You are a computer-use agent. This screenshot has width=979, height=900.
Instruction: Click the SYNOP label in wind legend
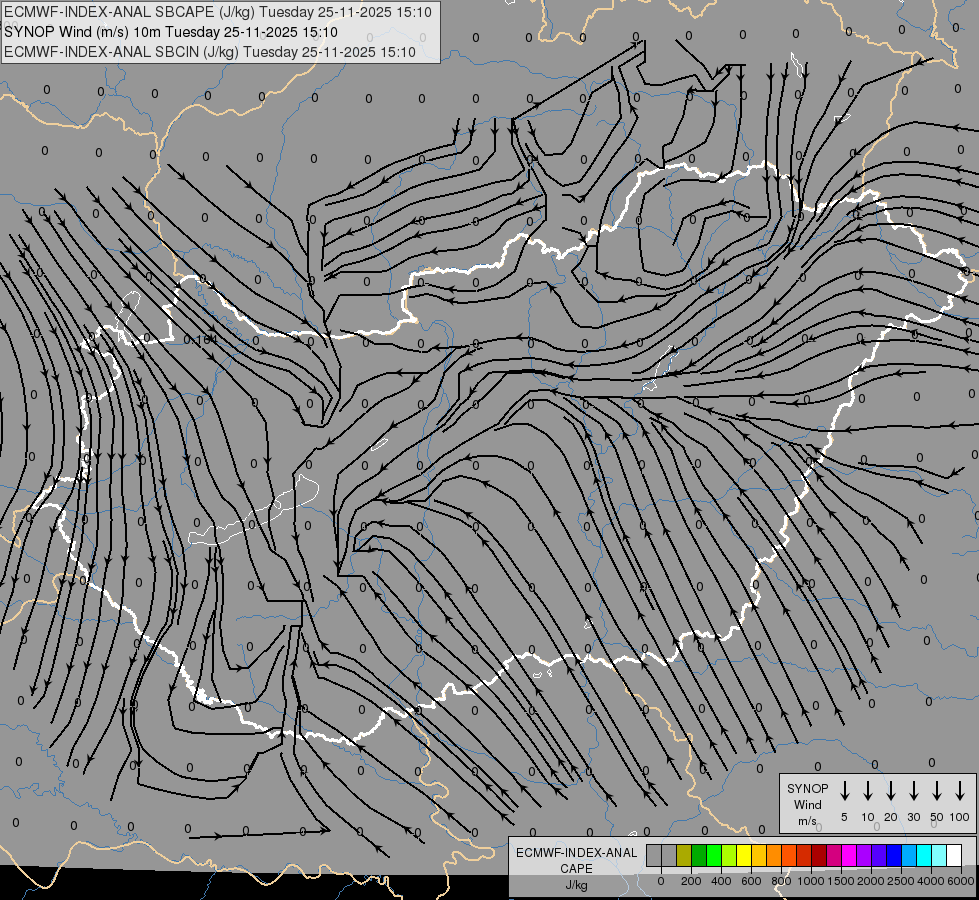point(807,789)
